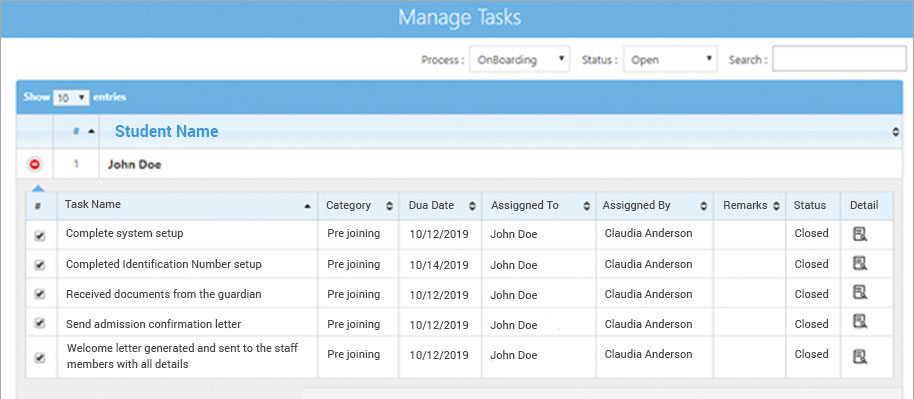The height and width of the screenshot is (399, 914).
Task: Click task name 'Complete system setup'
Action: [x=125, y=233]
